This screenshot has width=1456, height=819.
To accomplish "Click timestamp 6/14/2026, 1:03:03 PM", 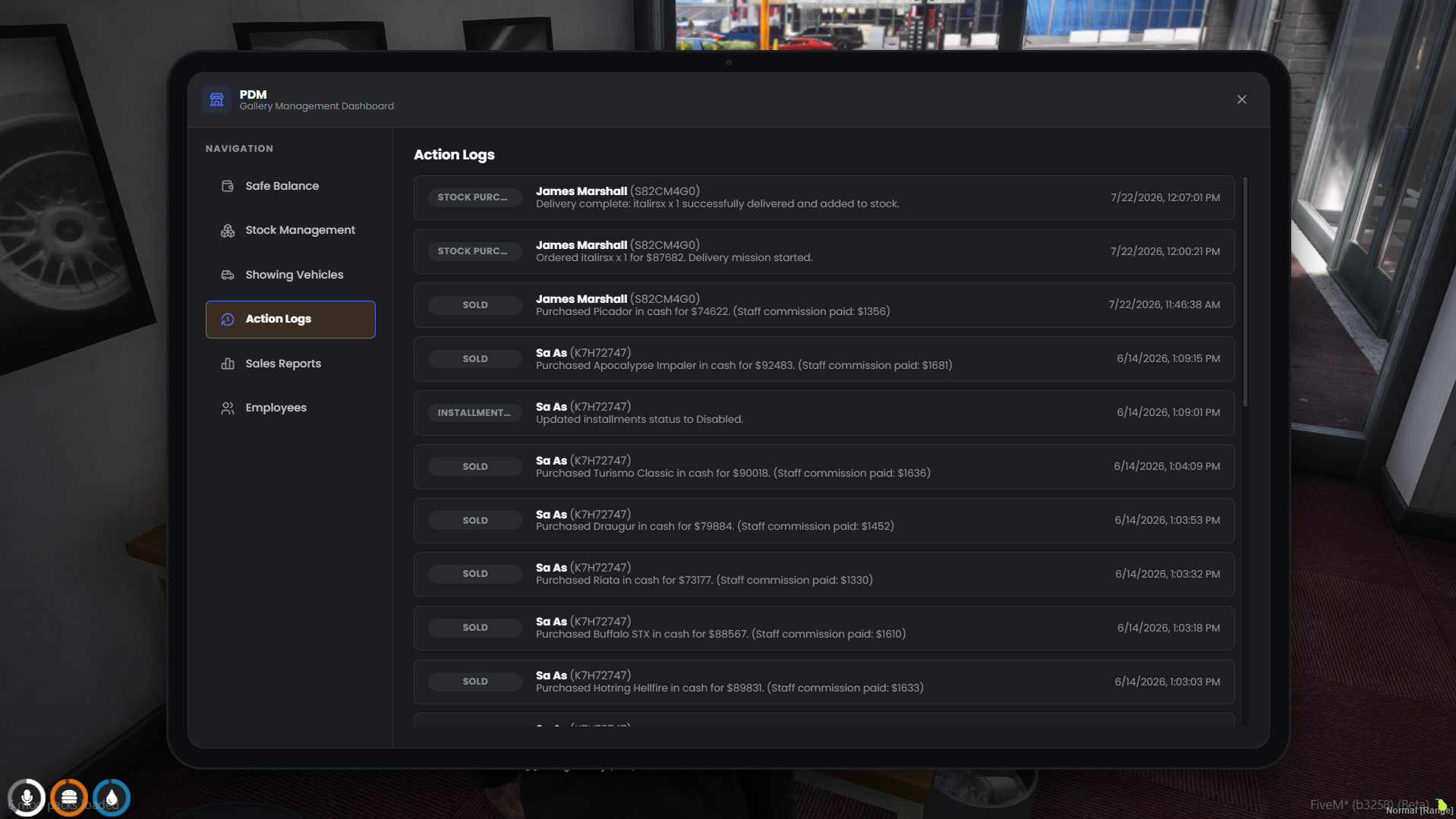I will pyautogui.click(x=1168, y=682).
